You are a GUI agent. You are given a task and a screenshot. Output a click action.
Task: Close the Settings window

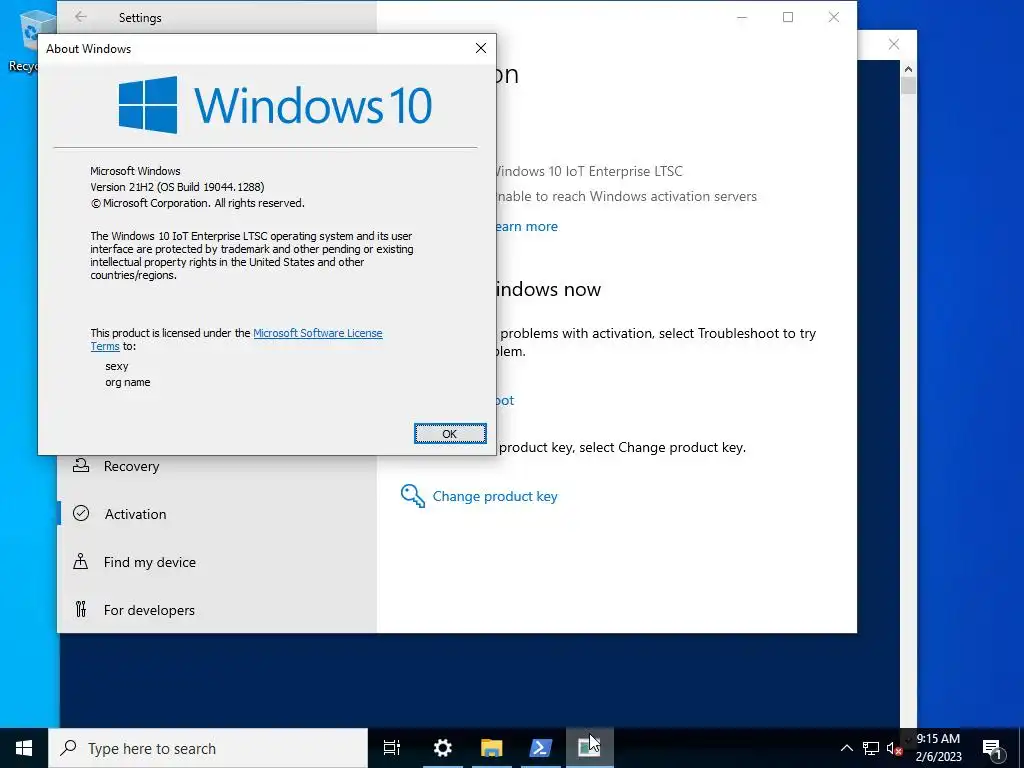click(x=834, y=17)
